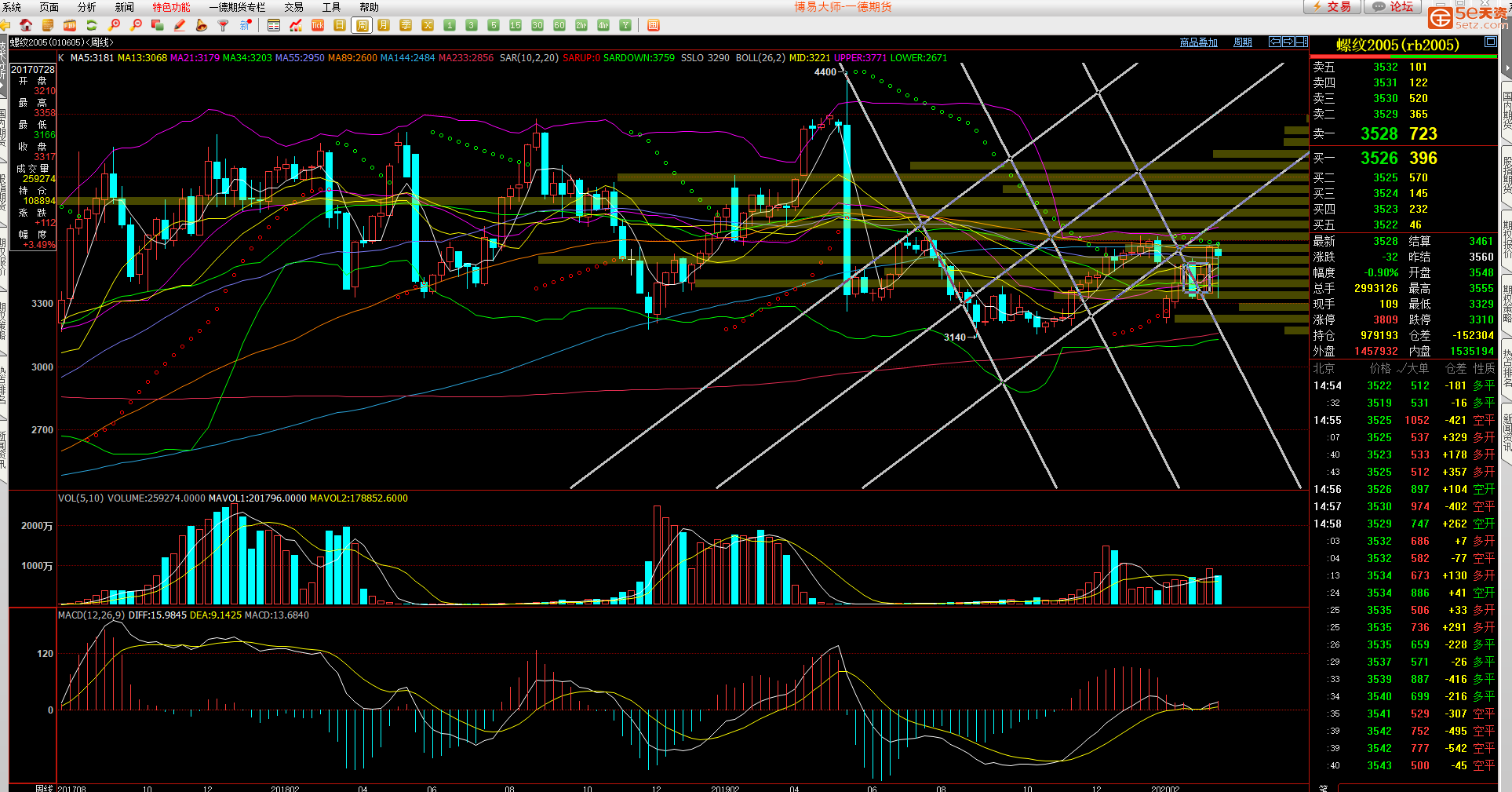Click the orange 画 drawing-line icon
This screenshot has width=1512, height=792.
click(x=654, y=25)
